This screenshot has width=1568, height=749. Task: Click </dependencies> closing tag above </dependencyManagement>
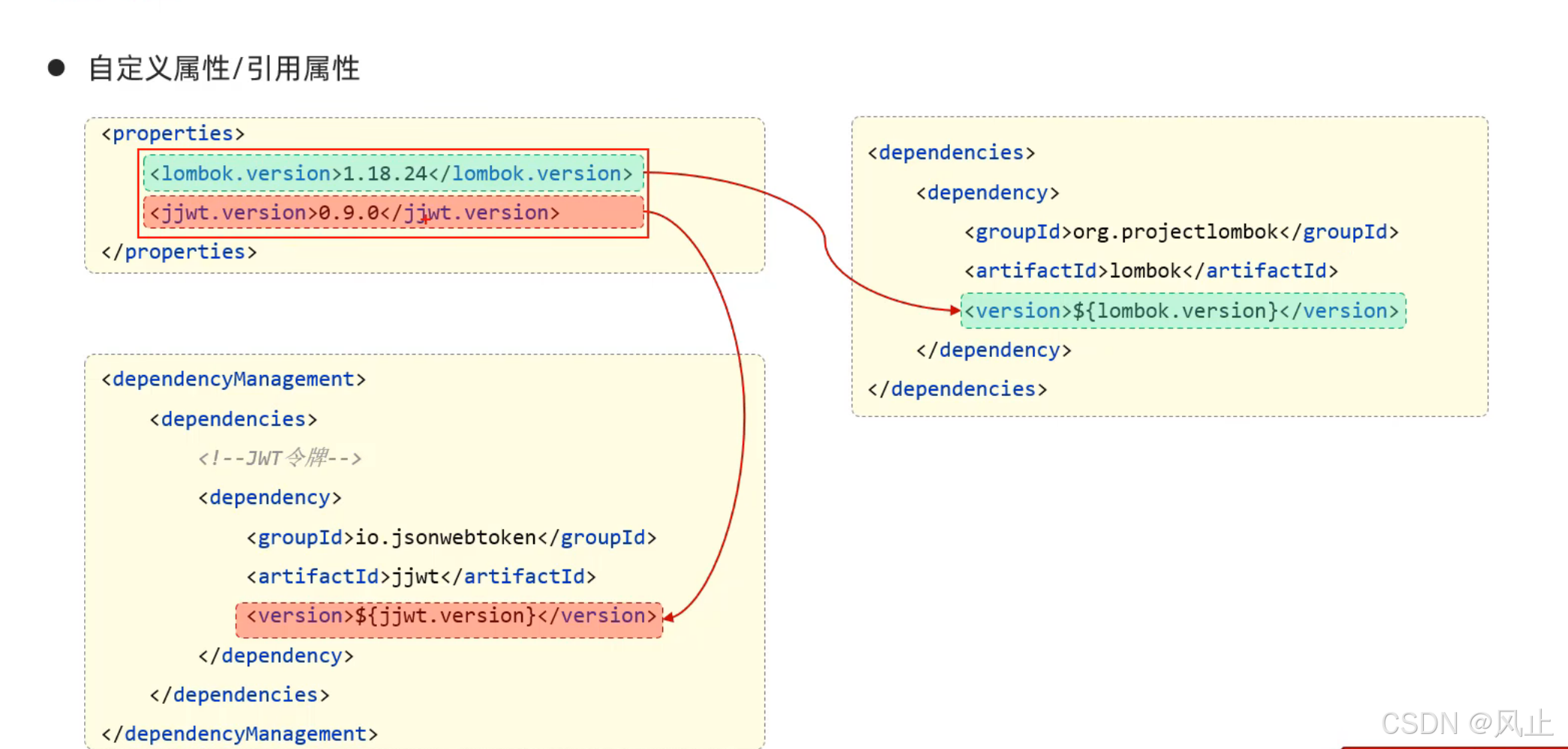[240, 695]
